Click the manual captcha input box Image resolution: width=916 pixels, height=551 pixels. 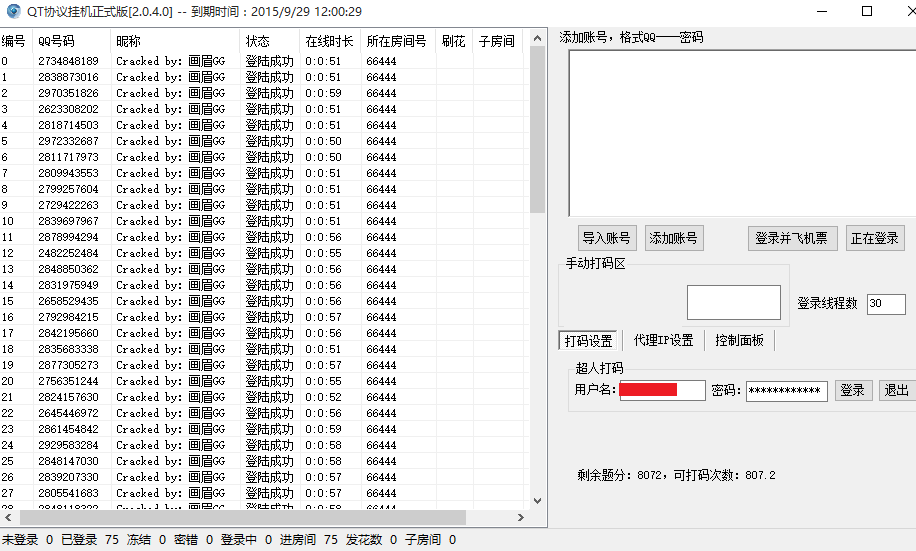pyautogui.click(x=734, y=302)
